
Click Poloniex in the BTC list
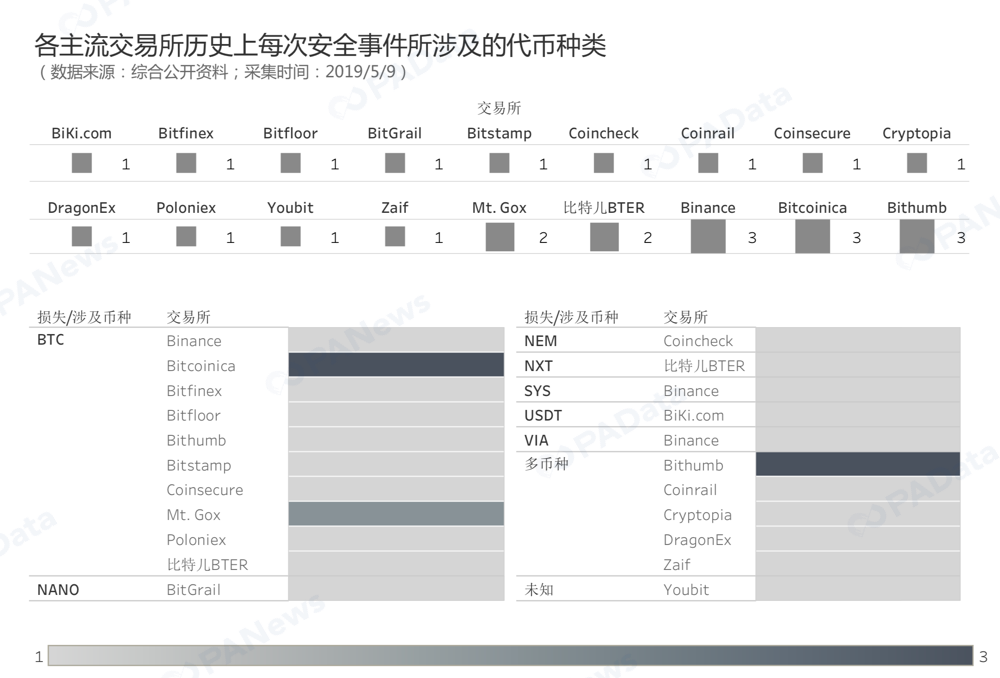(x=196, y=540)
